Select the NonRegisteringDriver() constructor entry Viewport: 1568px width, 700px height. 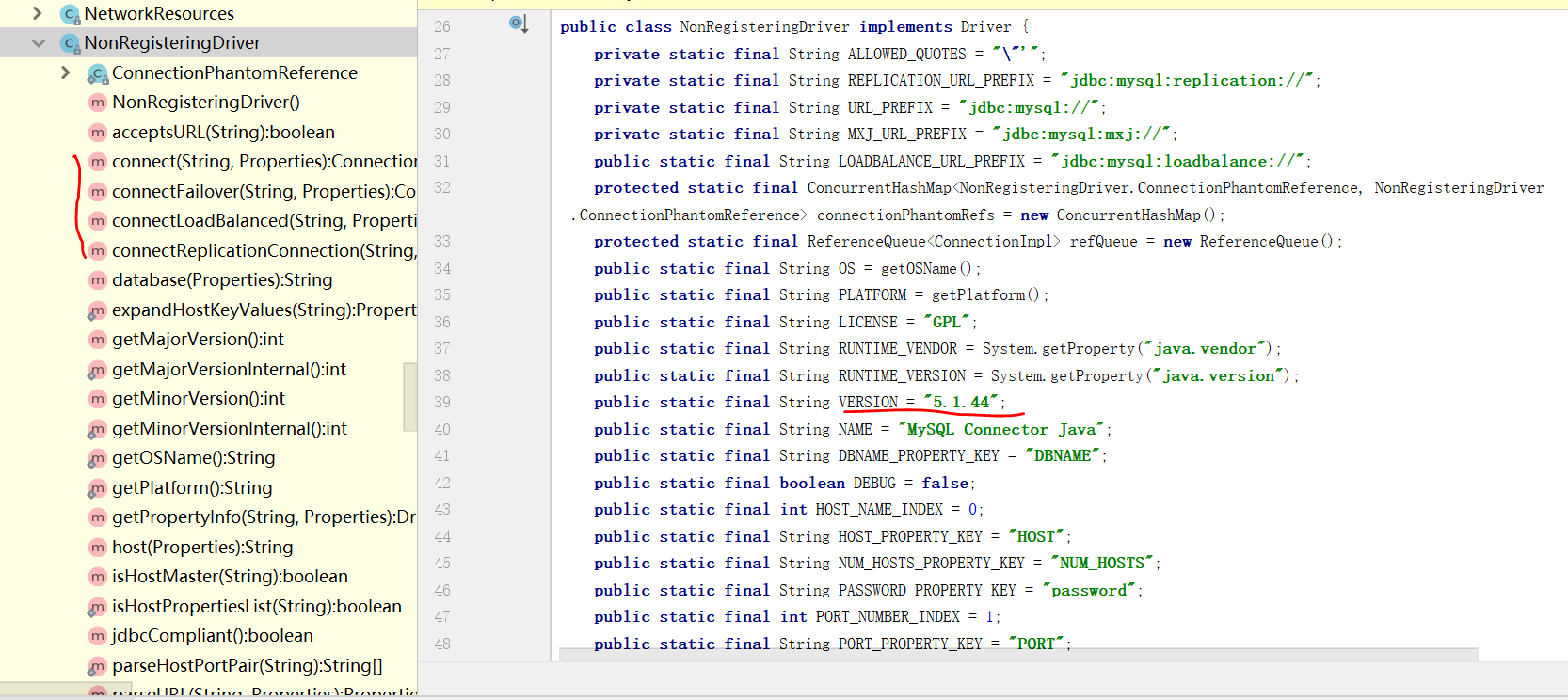coord(206,102)
